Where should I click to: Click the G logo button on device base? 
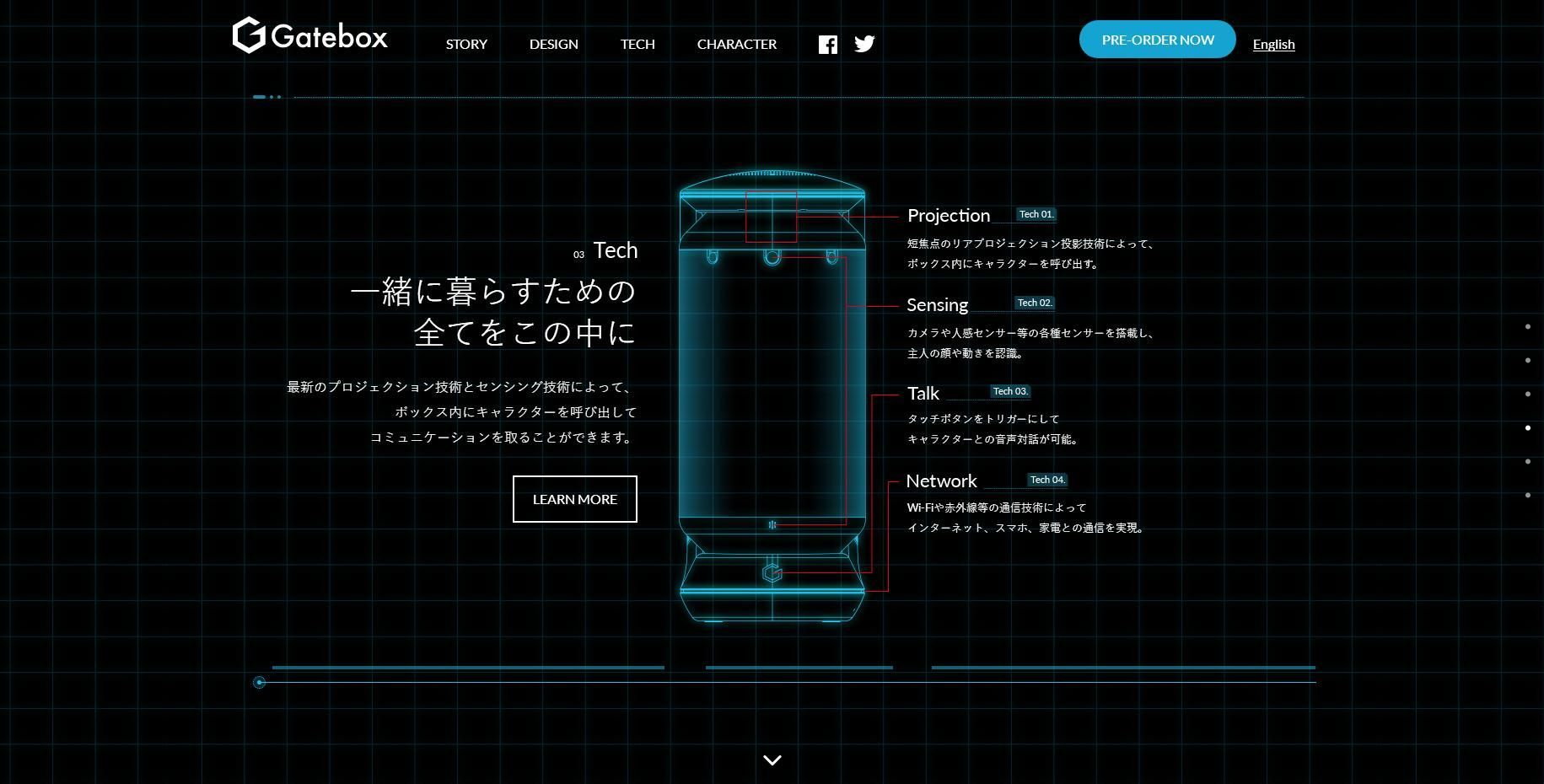772,573
